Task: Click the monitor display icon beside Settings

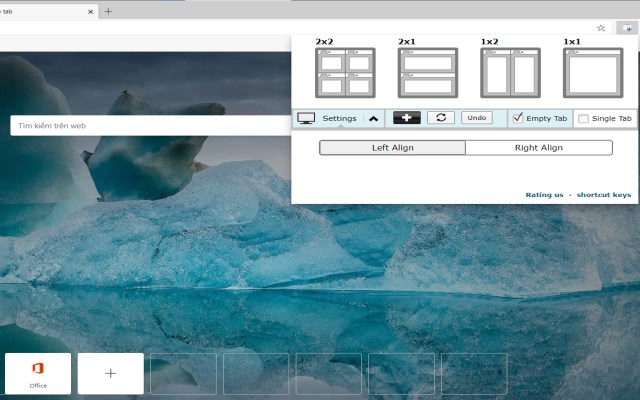Action: (x=306, y=118)
